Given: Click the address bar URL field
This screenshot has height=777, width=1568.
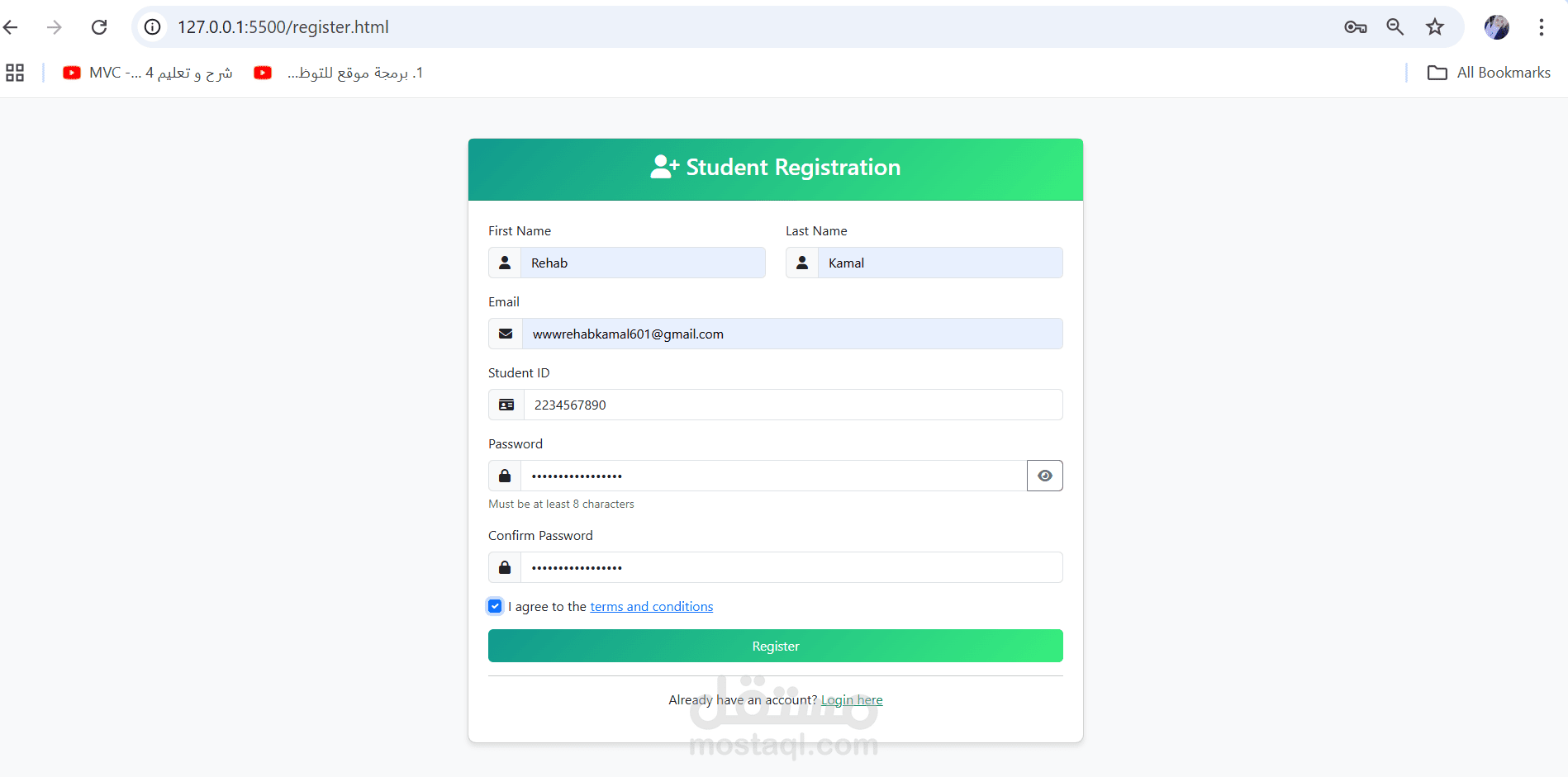Looking at the screenshot, I should (744, 27).
